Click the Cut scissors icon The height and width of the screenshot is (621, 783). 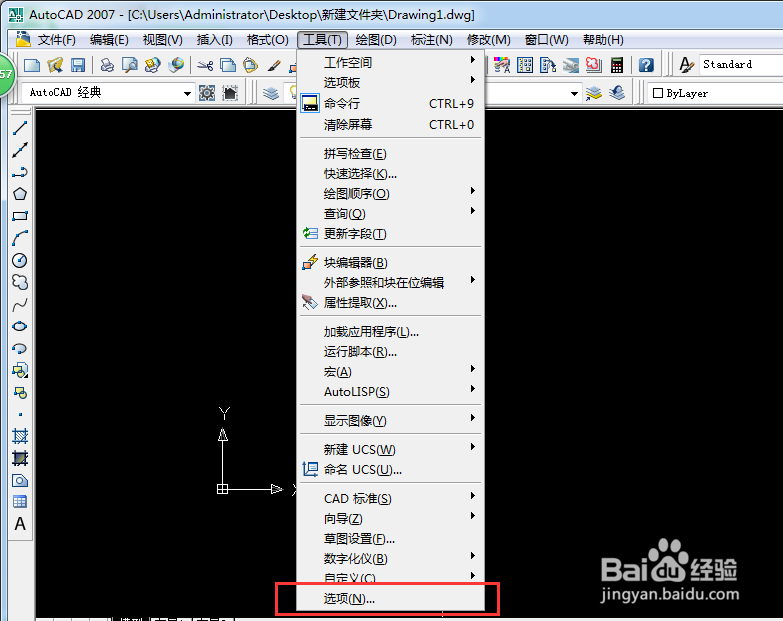tap(205, 65)
